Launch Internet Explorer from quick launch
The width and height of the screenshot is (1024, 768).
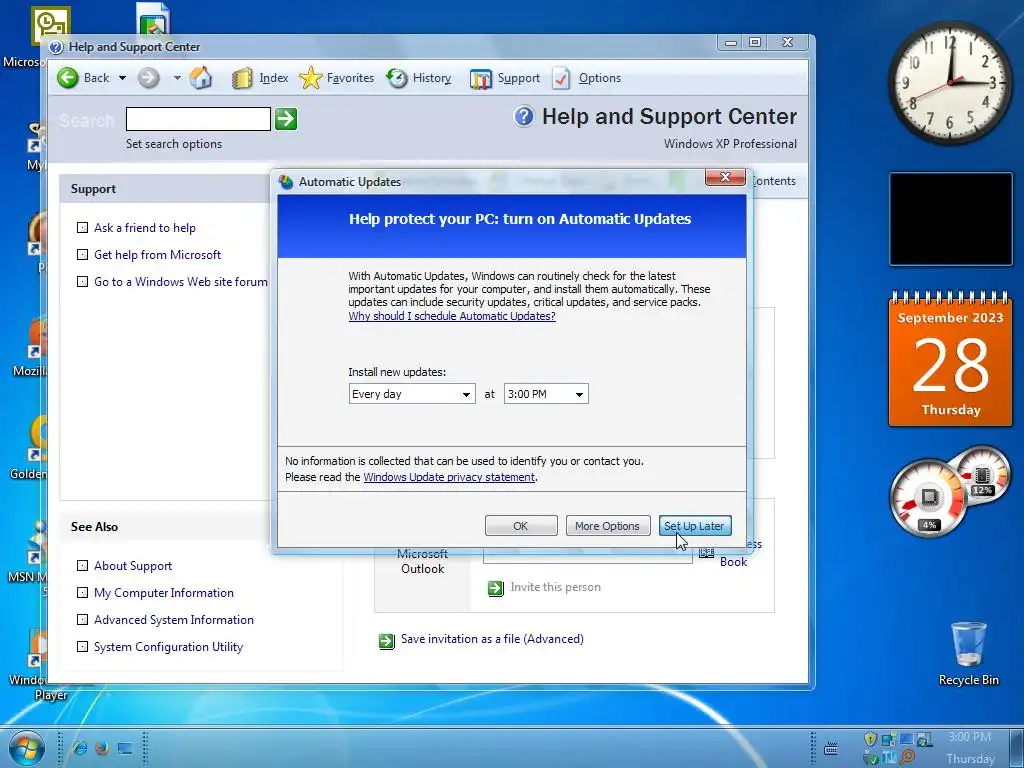(80, 748)
